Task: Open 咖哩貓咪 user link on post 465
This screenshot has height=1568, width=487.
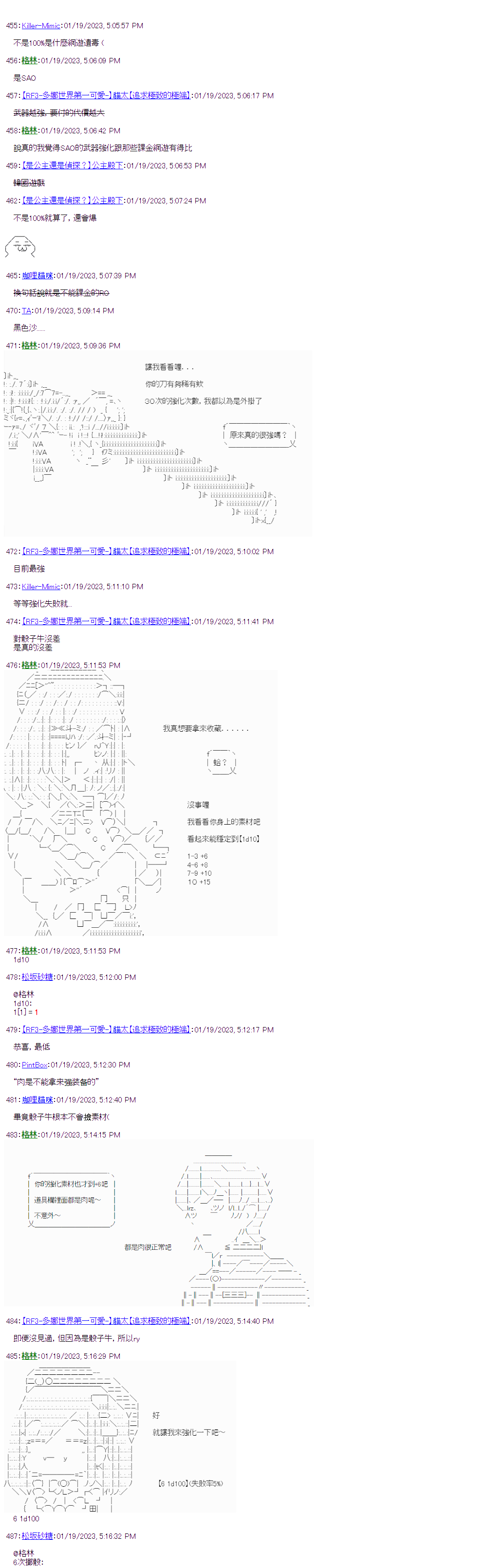Action: click(37, 276)
